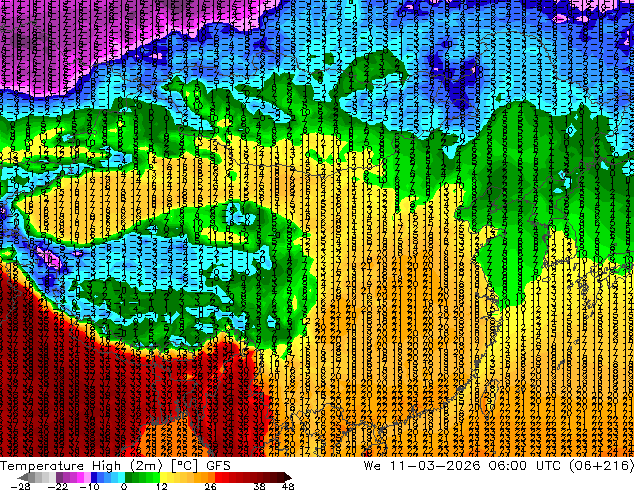Screen dimensions: 634x490
Task: Click the '12' legend label
Action: tap(162, 486)
